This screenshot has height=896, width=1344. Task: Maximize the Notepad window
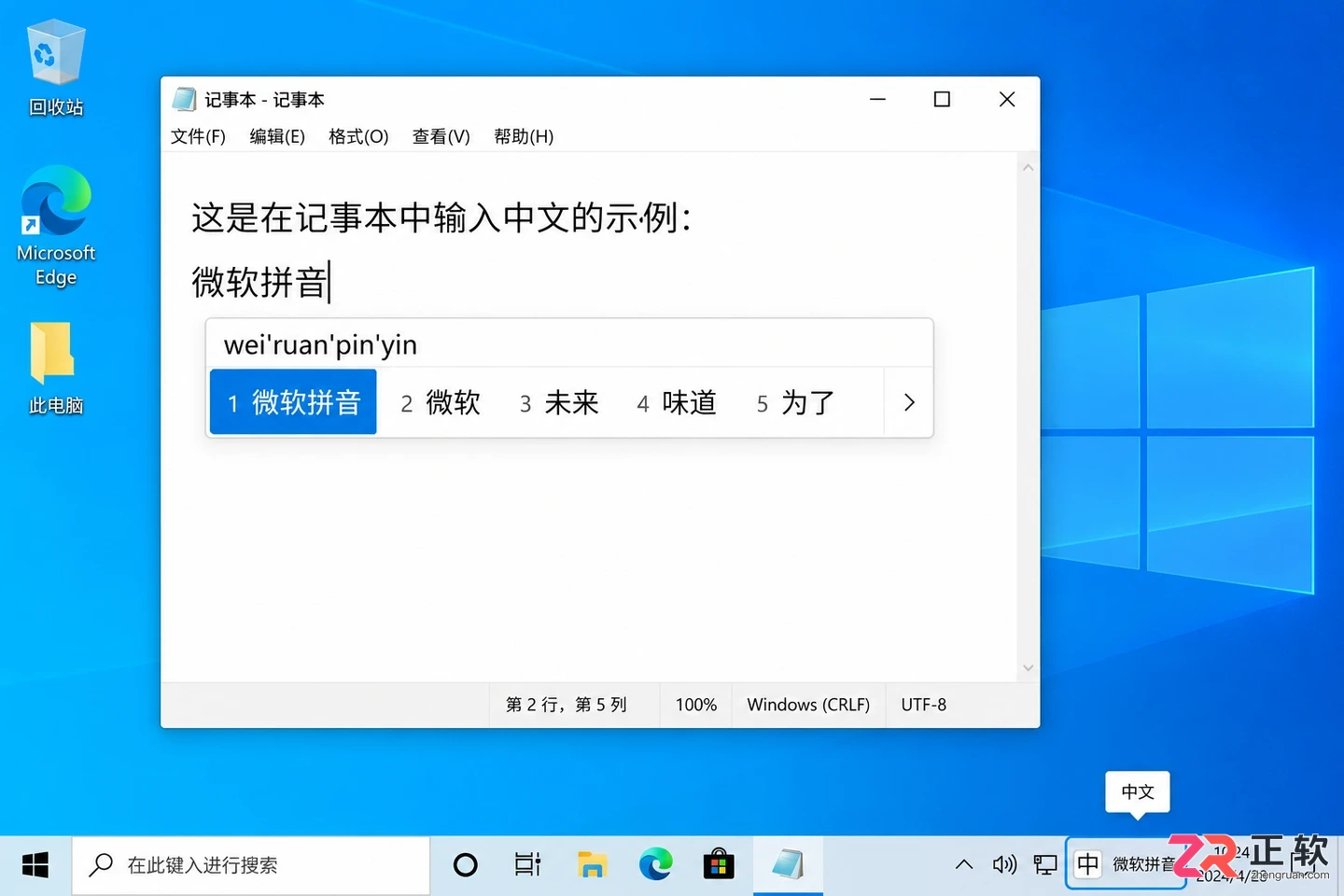(943, 99)
